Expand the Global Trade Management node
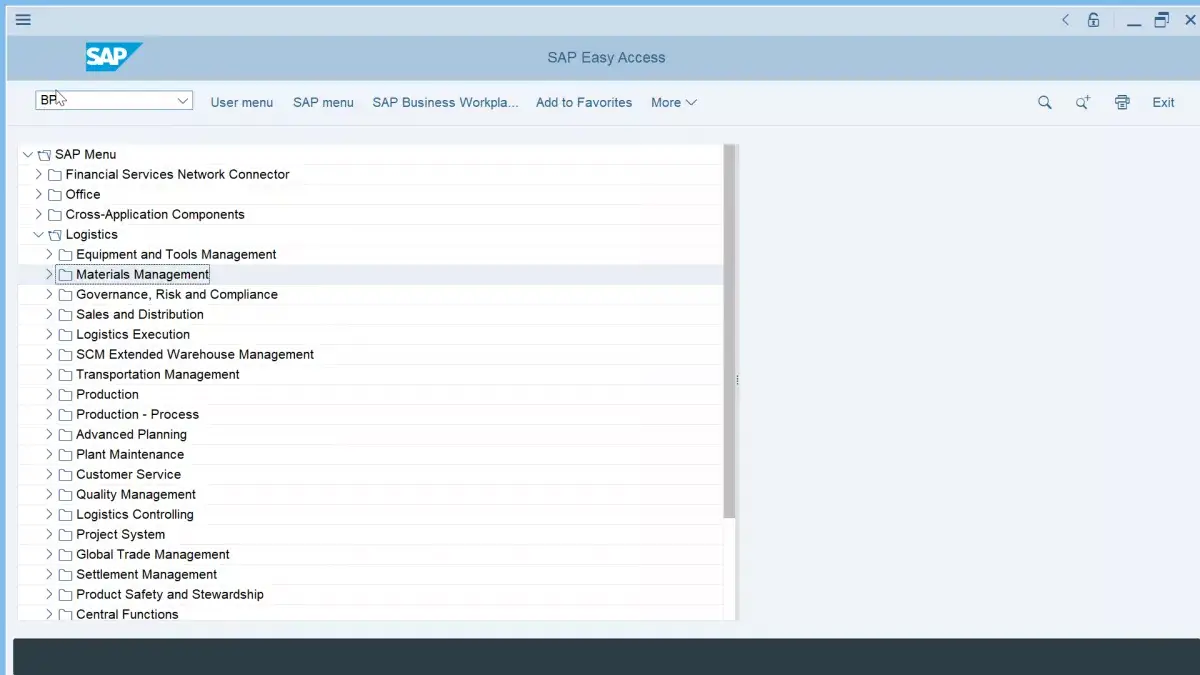Viewport: 1200px width, 675px height. click(50, 554)
